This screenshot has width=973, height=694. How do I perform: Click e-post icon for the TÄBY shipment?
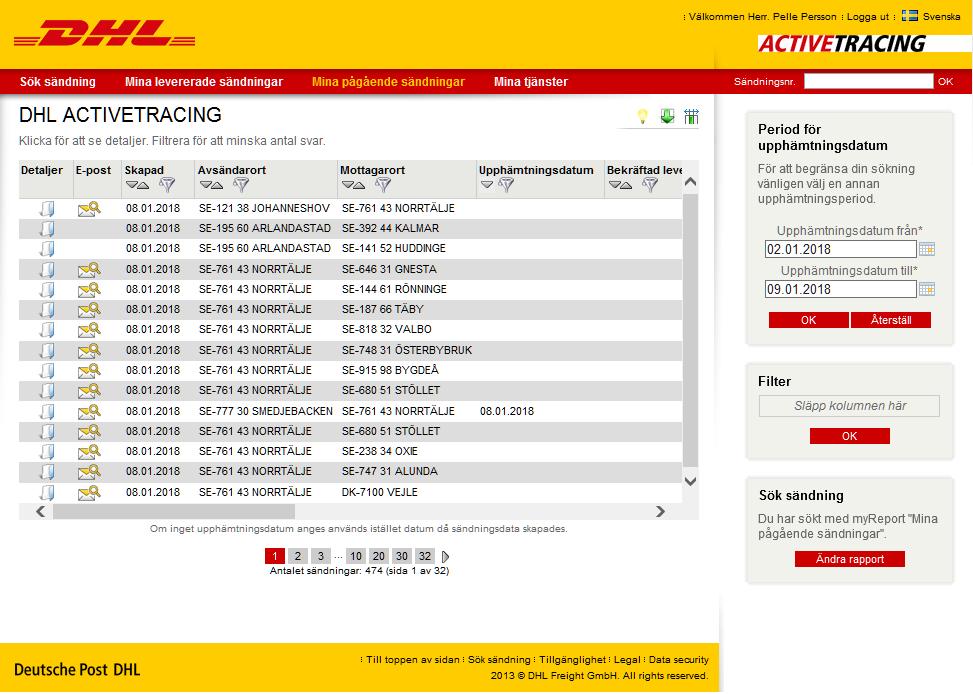click(89, 309)
